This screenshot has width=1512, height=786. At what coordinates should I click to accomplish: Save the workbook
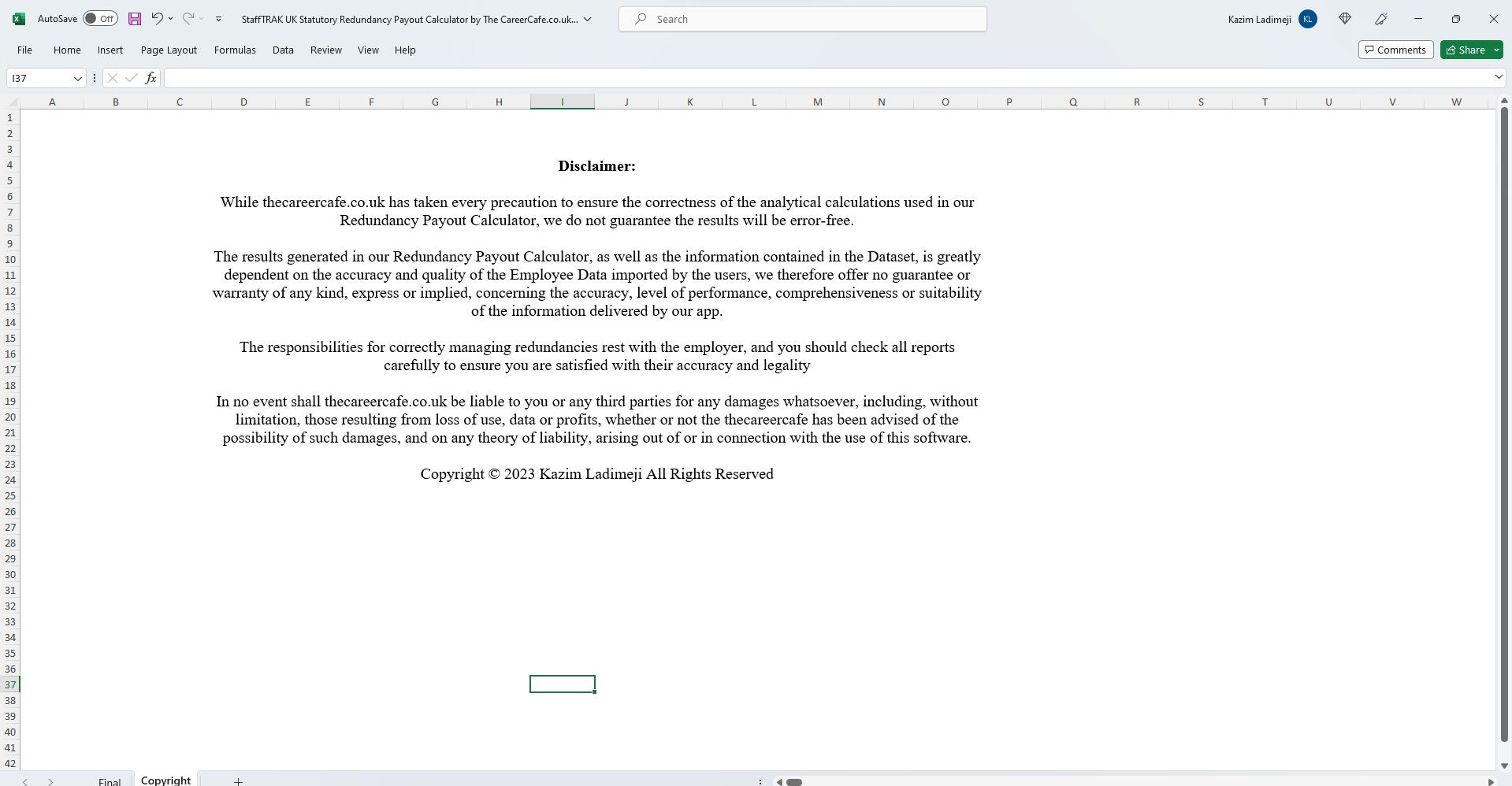click(134, 18)
